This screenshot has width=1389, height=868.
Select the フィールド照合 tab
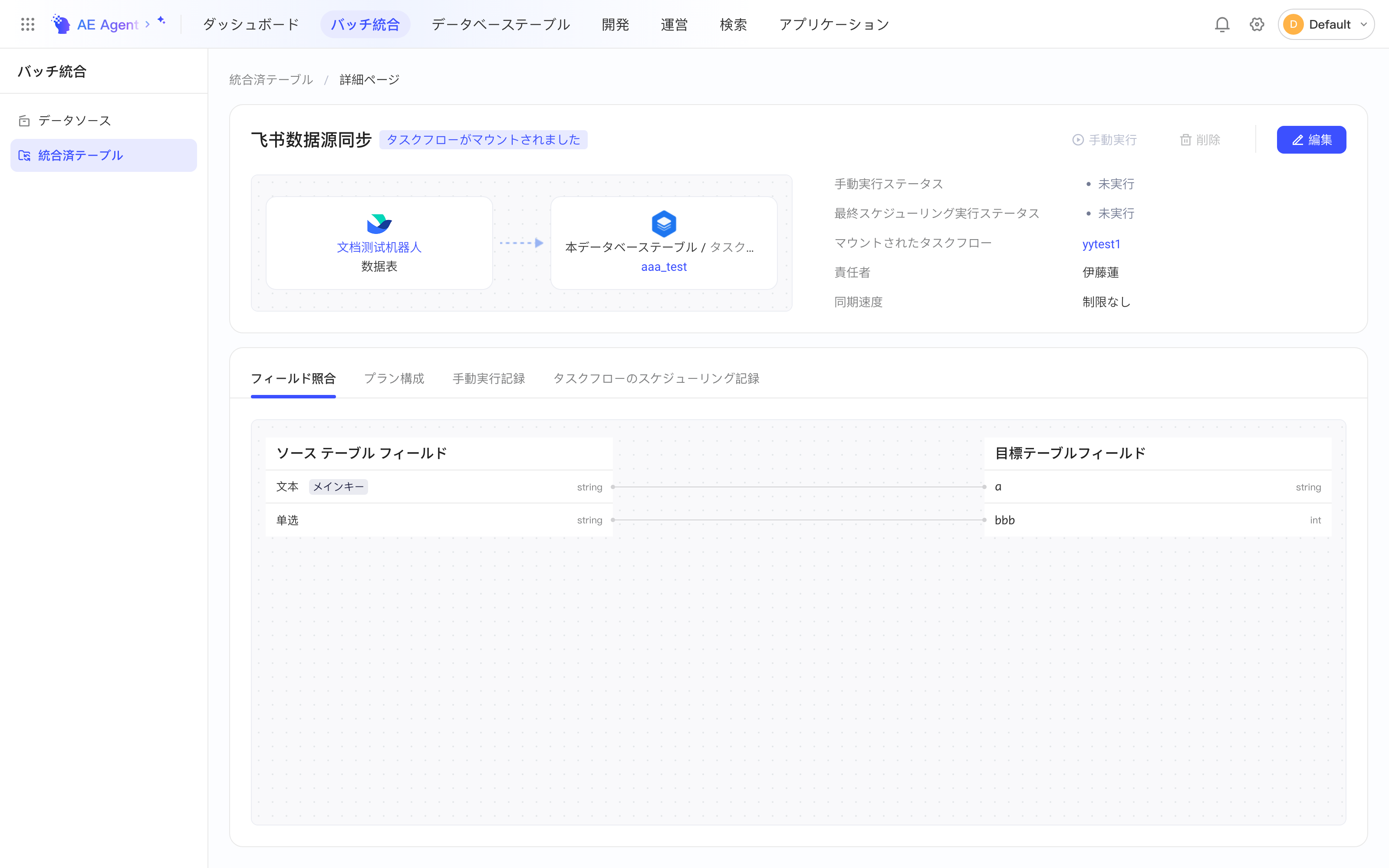[x=293, y=378]
